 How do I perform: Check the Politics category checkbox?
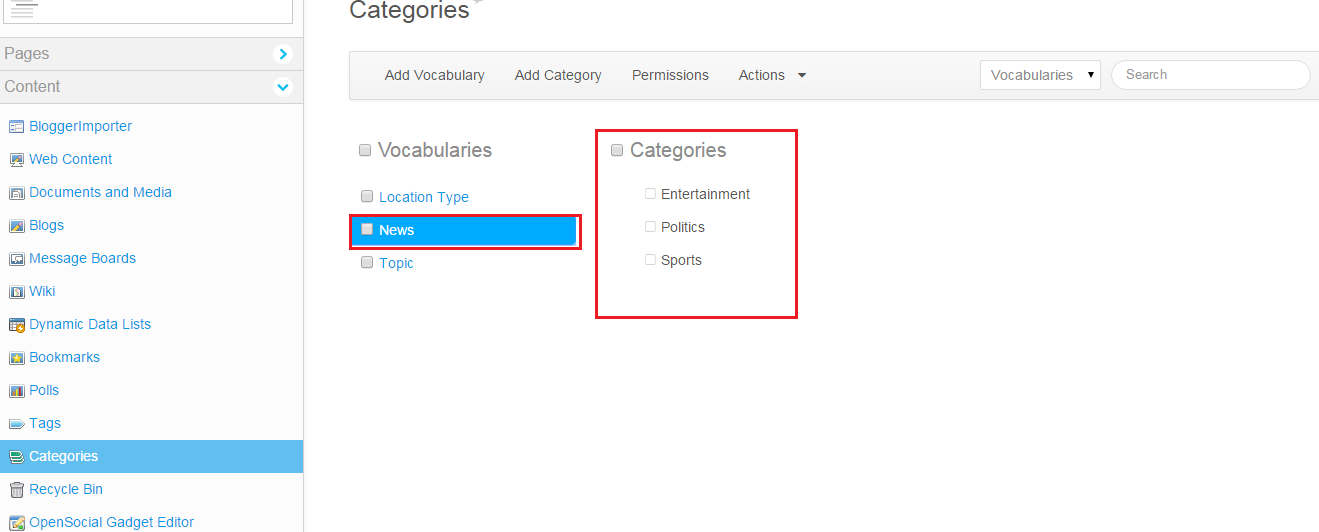click(650, 227)
